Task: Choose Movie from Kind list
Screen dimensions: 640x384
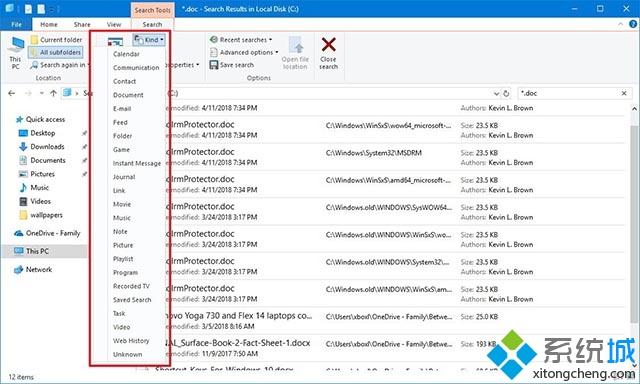Action: pyautogui.click(x=122, y=204)
